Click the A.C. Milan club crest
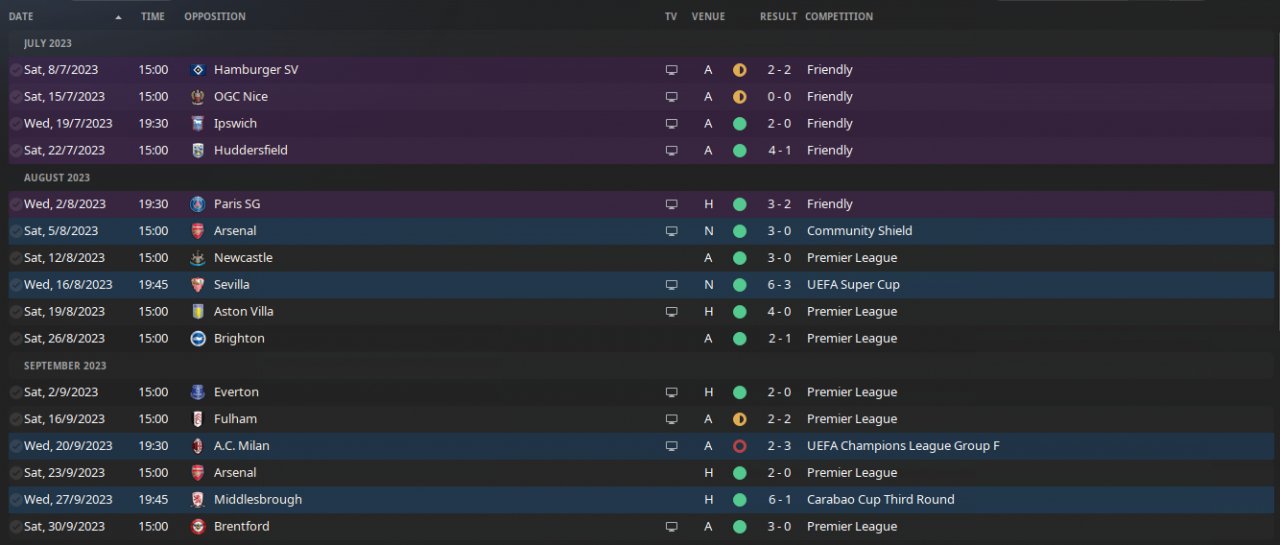 pos(198,446)
